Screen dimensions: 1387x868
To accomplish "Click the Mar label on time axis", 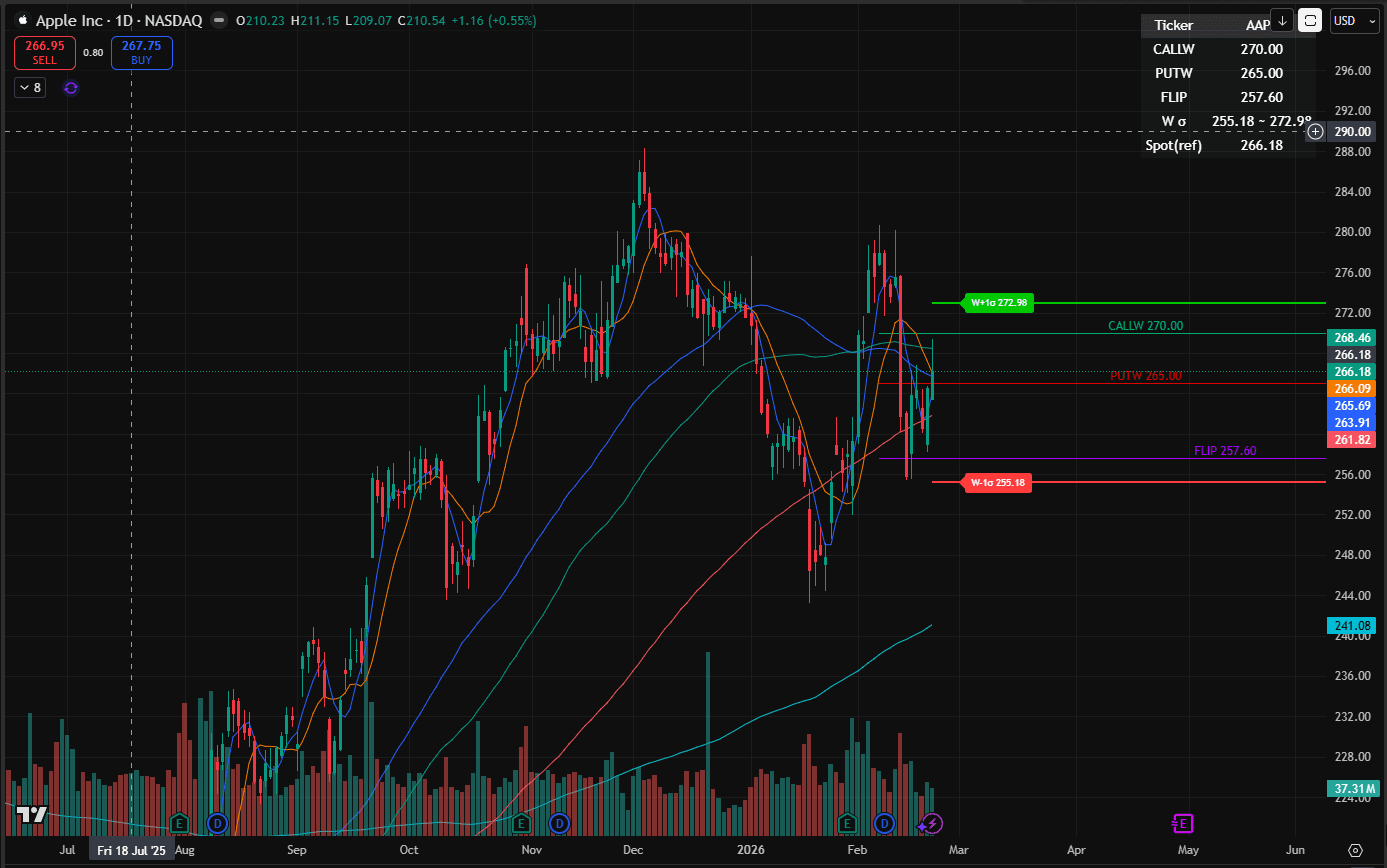I will click(x=959, y=850).
